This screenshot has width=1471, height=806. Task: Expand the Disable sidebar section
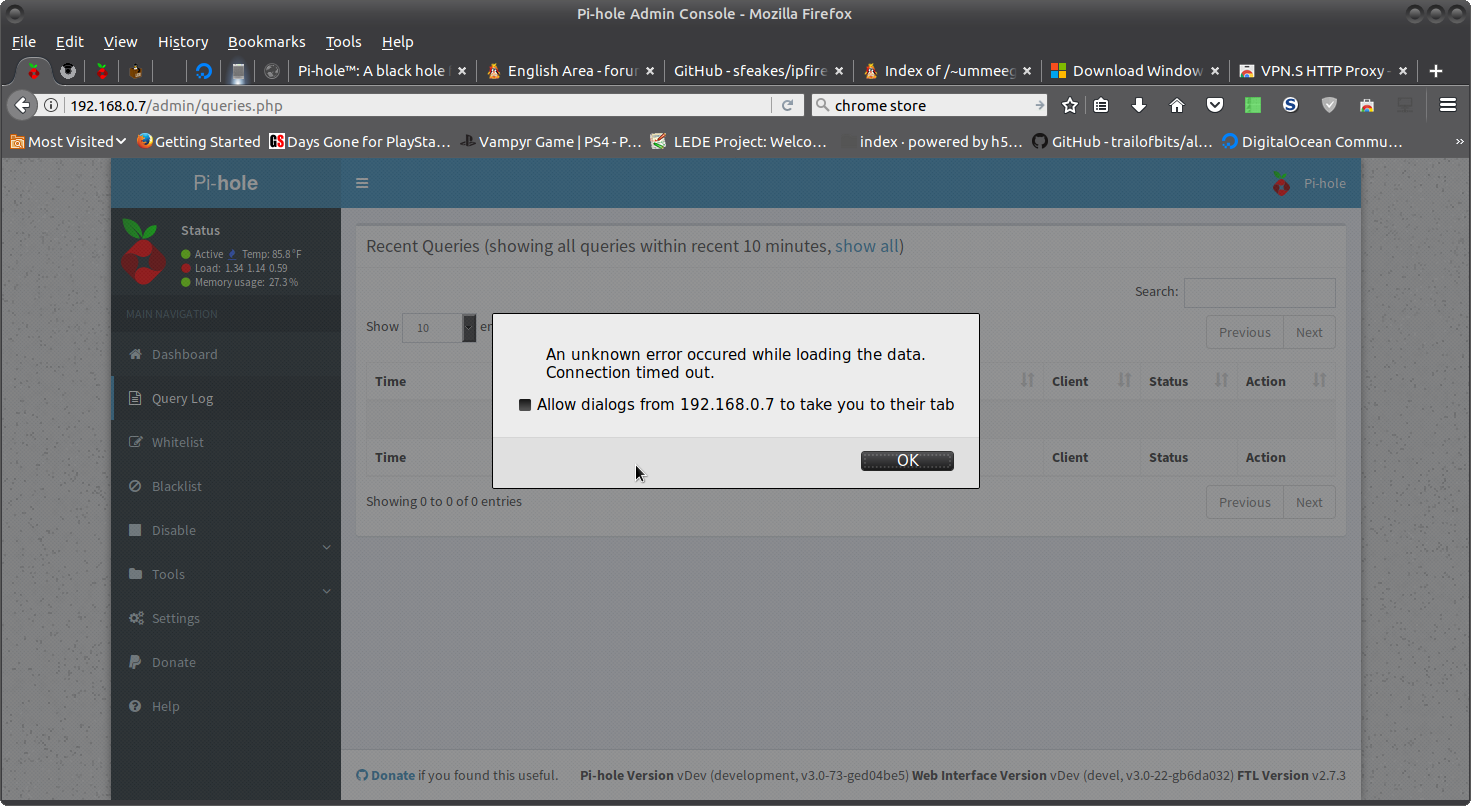[326, 548]
